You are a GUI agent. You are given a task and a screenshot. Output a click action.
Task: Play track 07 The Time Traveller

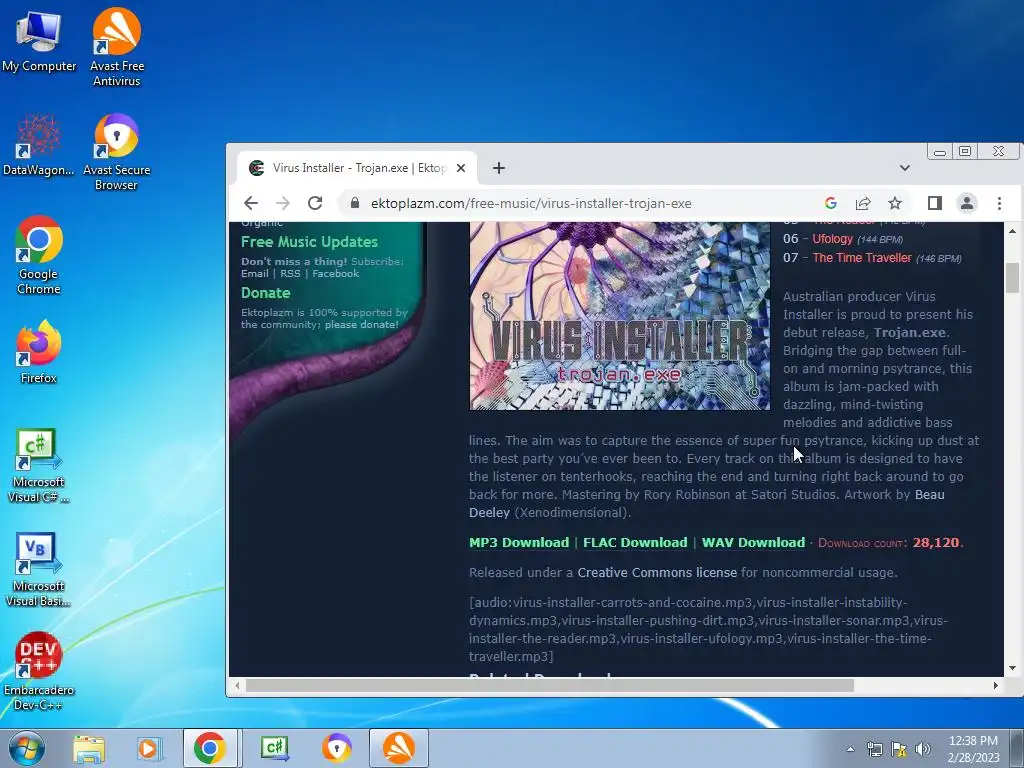[x=861, y=257]
